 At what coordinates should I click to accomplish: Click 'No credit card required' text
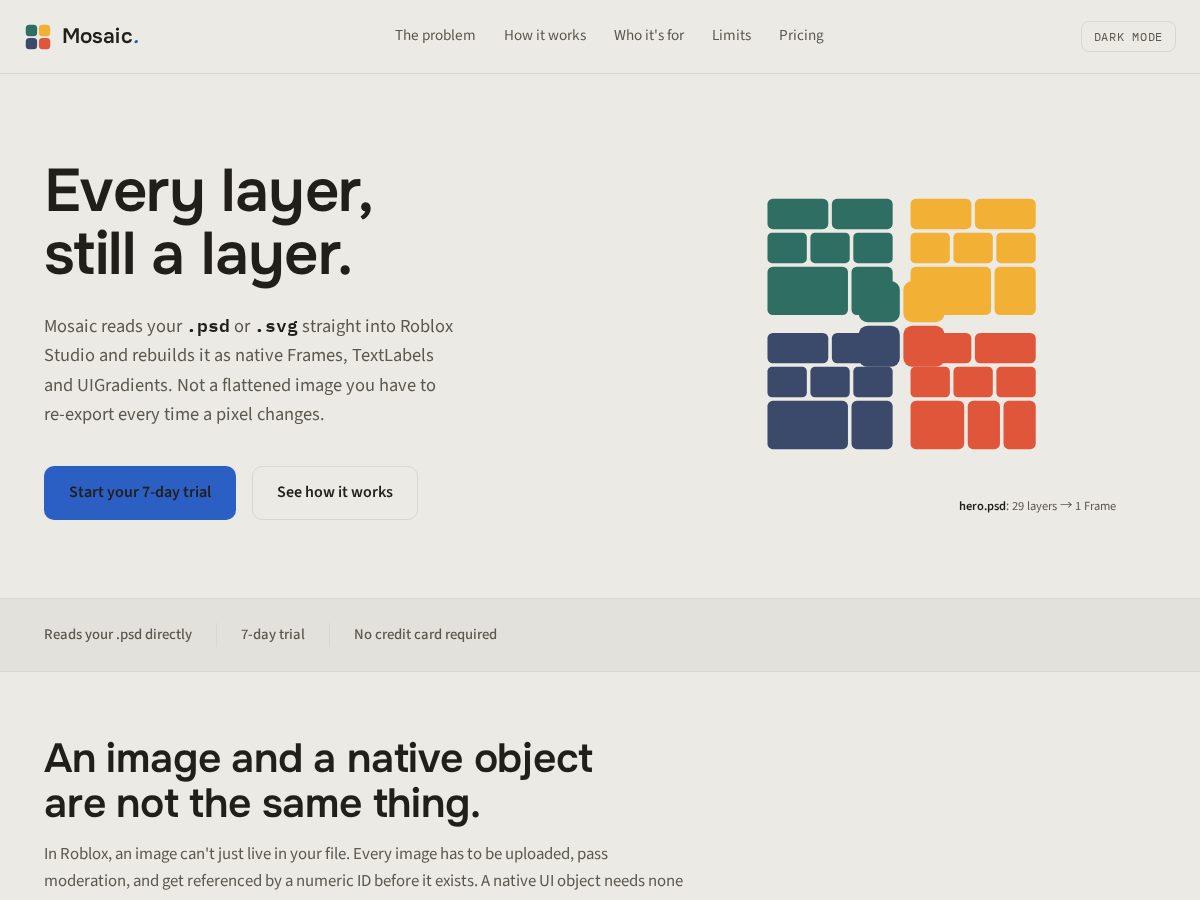[x=425, y=634]
